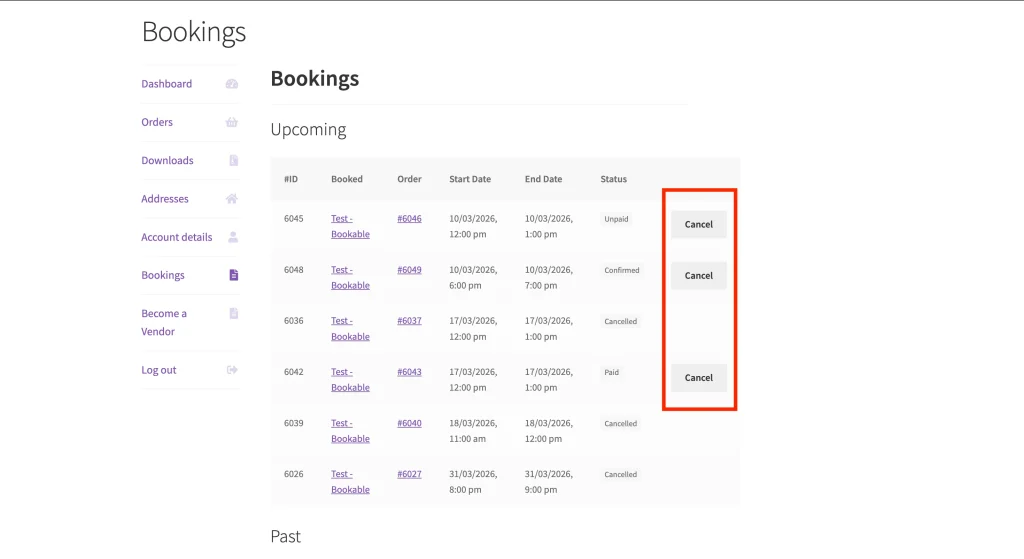Open Become a Vendor link
The height and width of the screenshot is (559, 1024).
(164, 323)
